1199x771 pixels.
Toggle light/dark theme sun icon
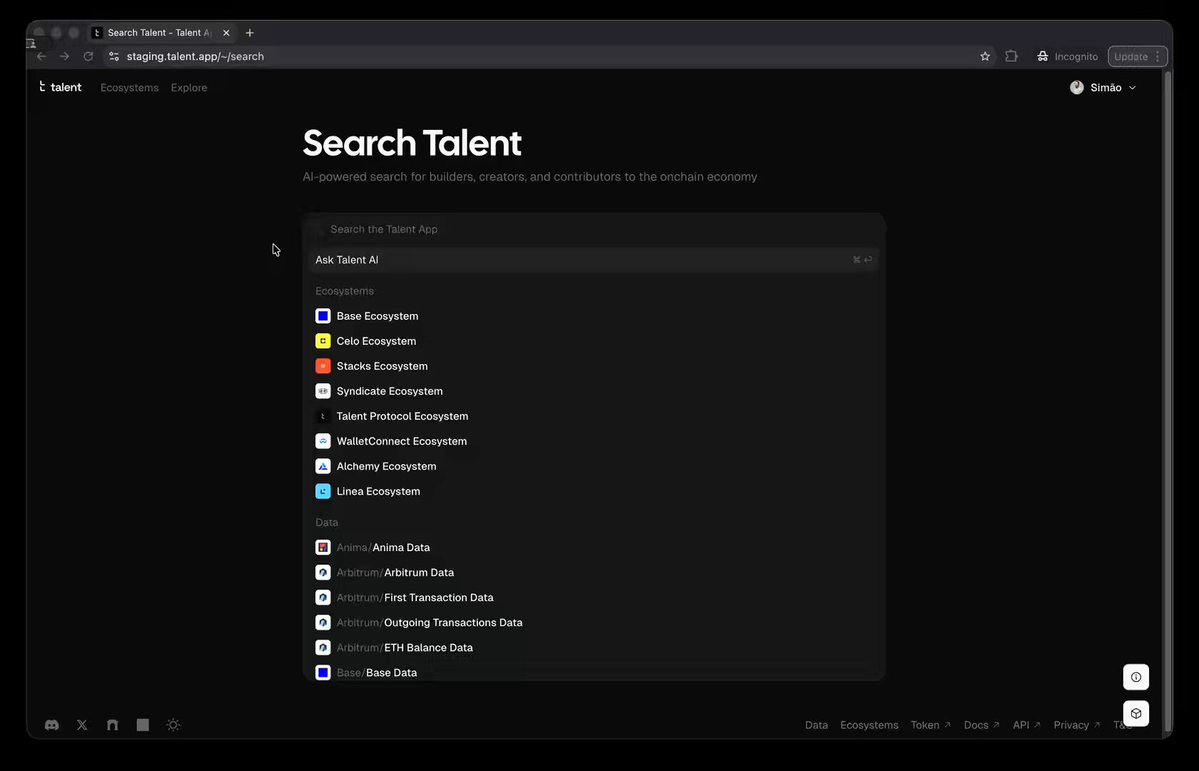[174, 724]
